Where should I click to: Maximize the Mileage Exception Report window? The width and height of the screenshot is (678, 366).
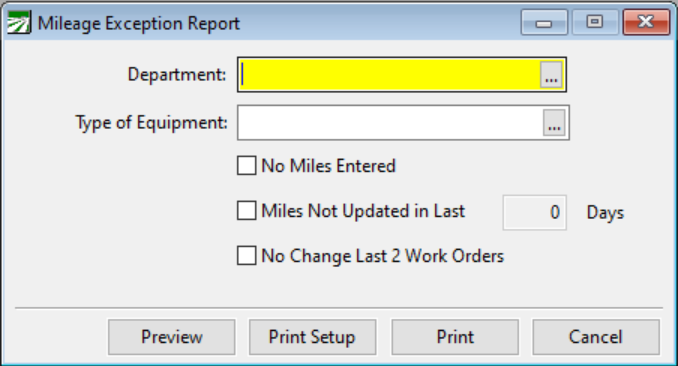coord(595,22)
